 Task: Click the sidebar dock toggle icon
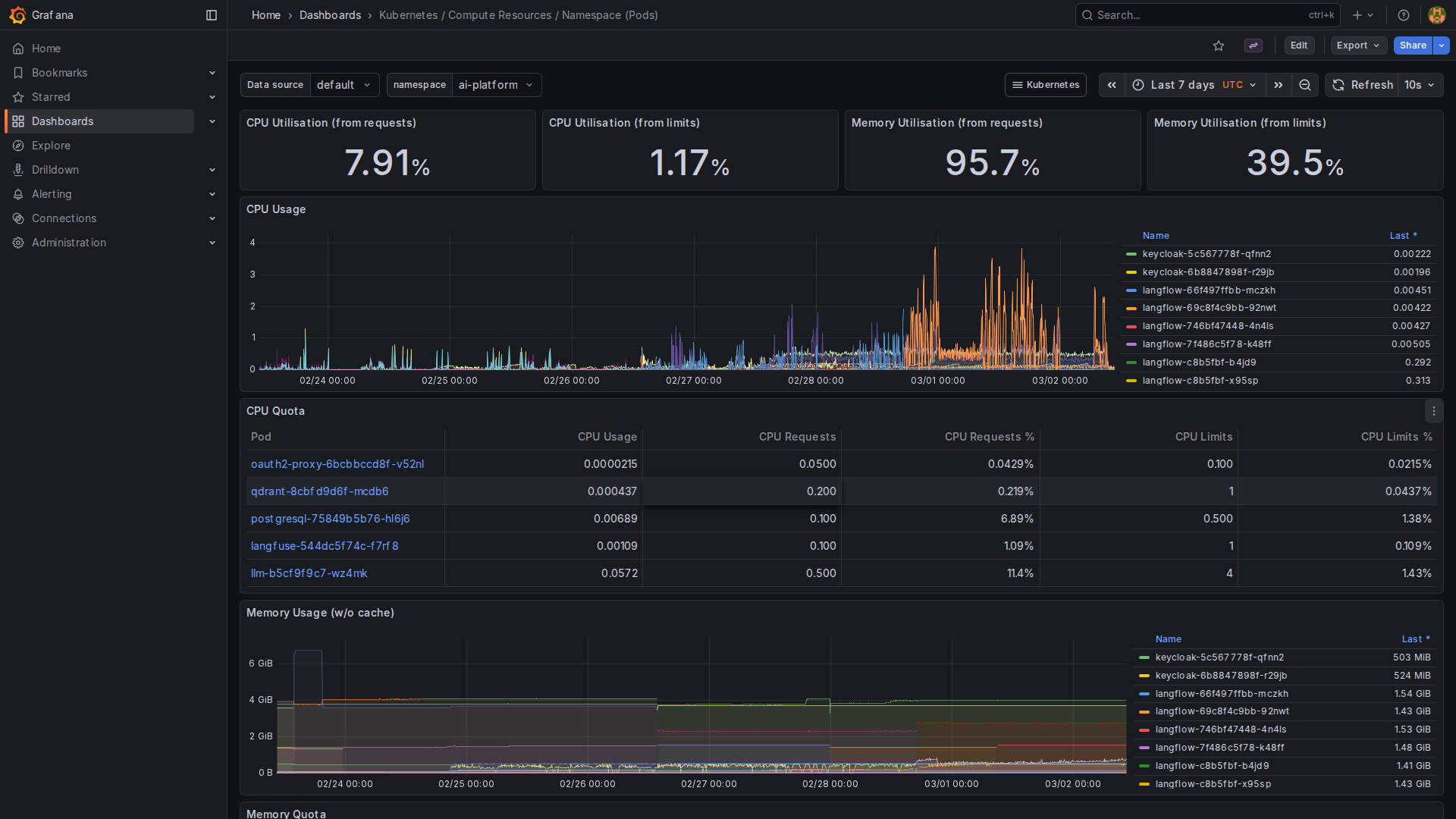[x=212, y=15]
